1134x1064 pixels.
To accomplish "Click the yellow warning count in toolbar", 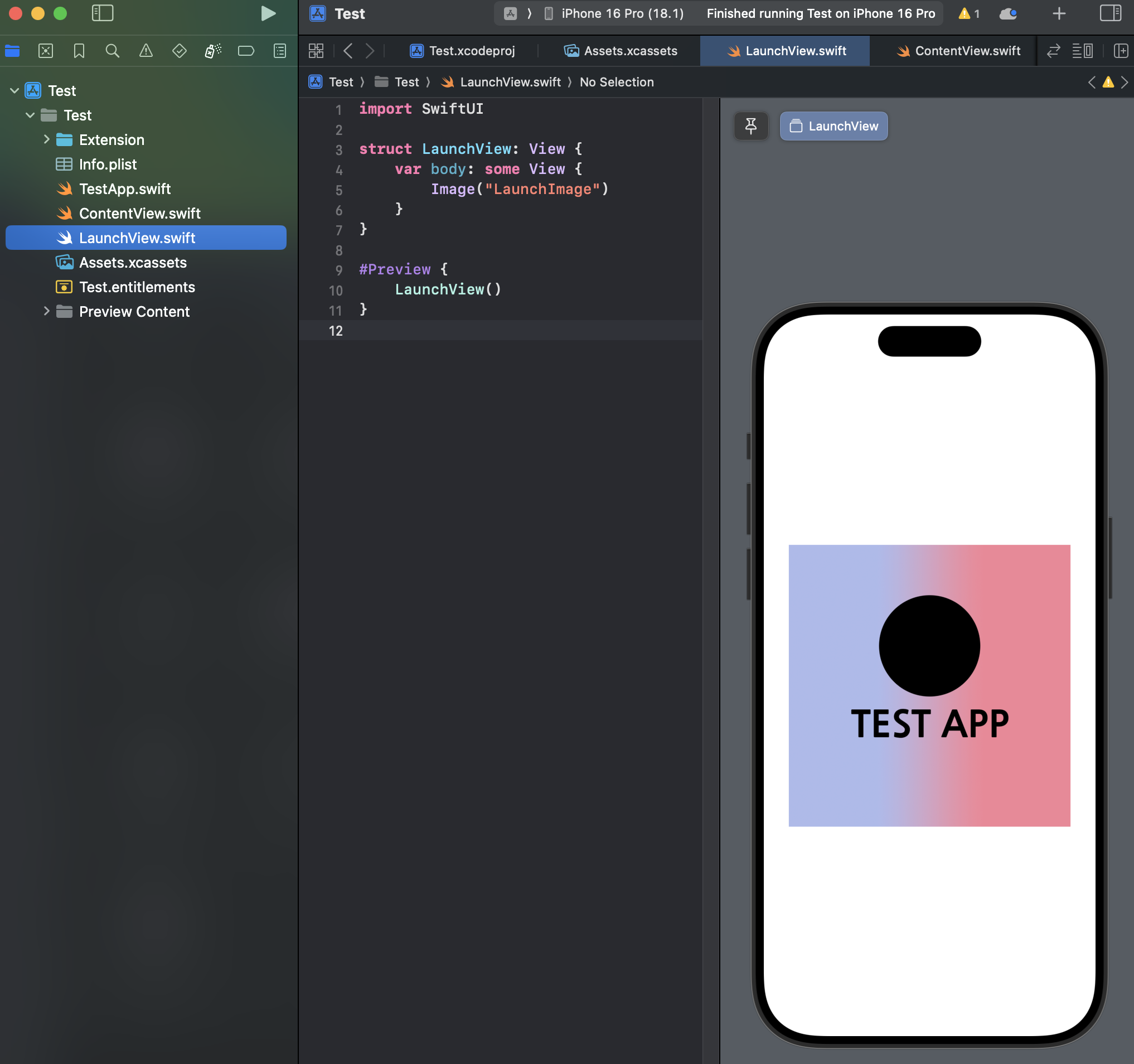I will (x=968, y=14).
